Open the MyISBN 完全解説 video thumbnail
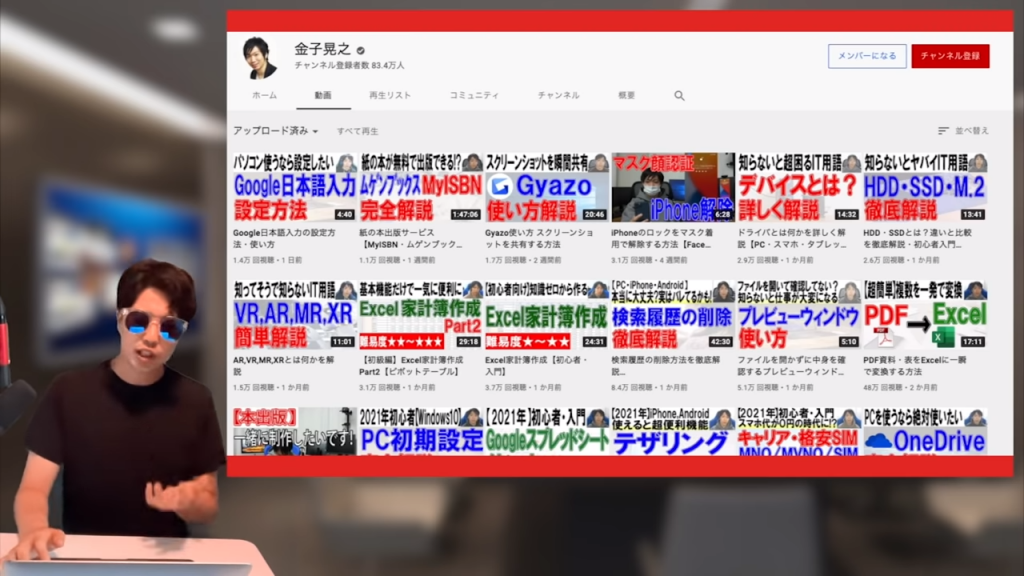This screenshot has height=576, width=1024. 421,187
